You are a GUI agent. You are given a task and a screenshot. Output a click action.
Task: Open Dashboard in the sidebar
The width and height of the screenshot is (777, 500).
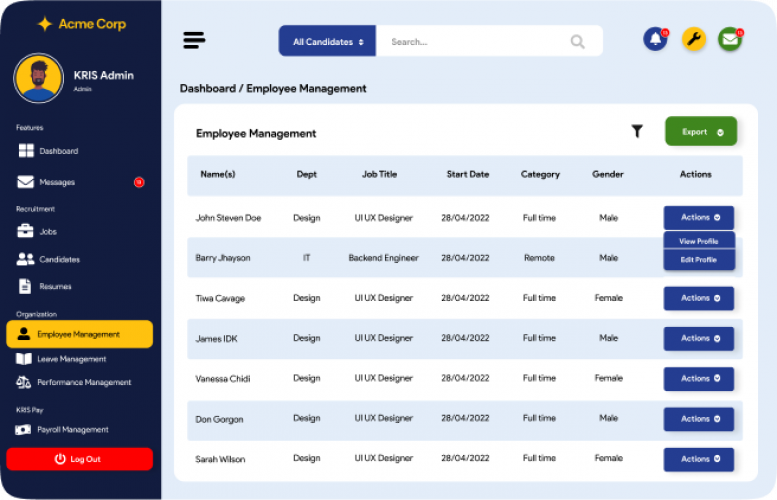(x=58, y=151)
